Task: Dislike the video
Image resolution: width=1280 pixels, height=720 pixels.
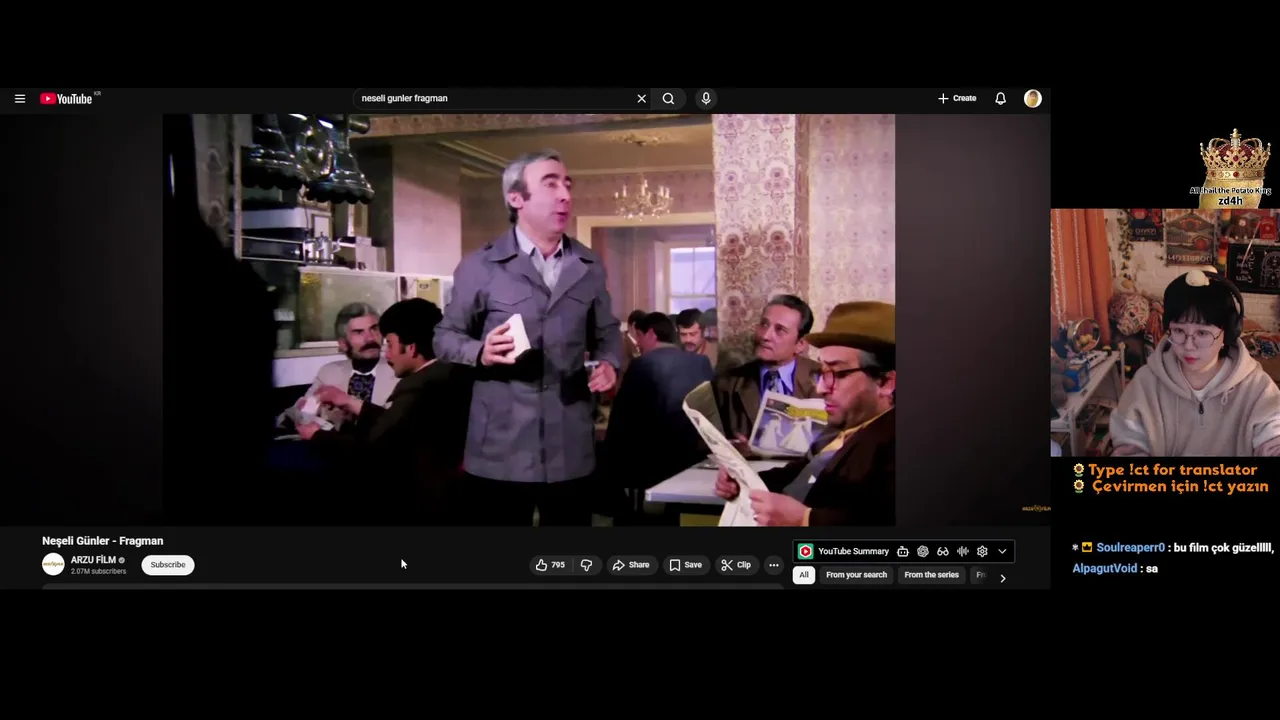Action: point(586,565)
